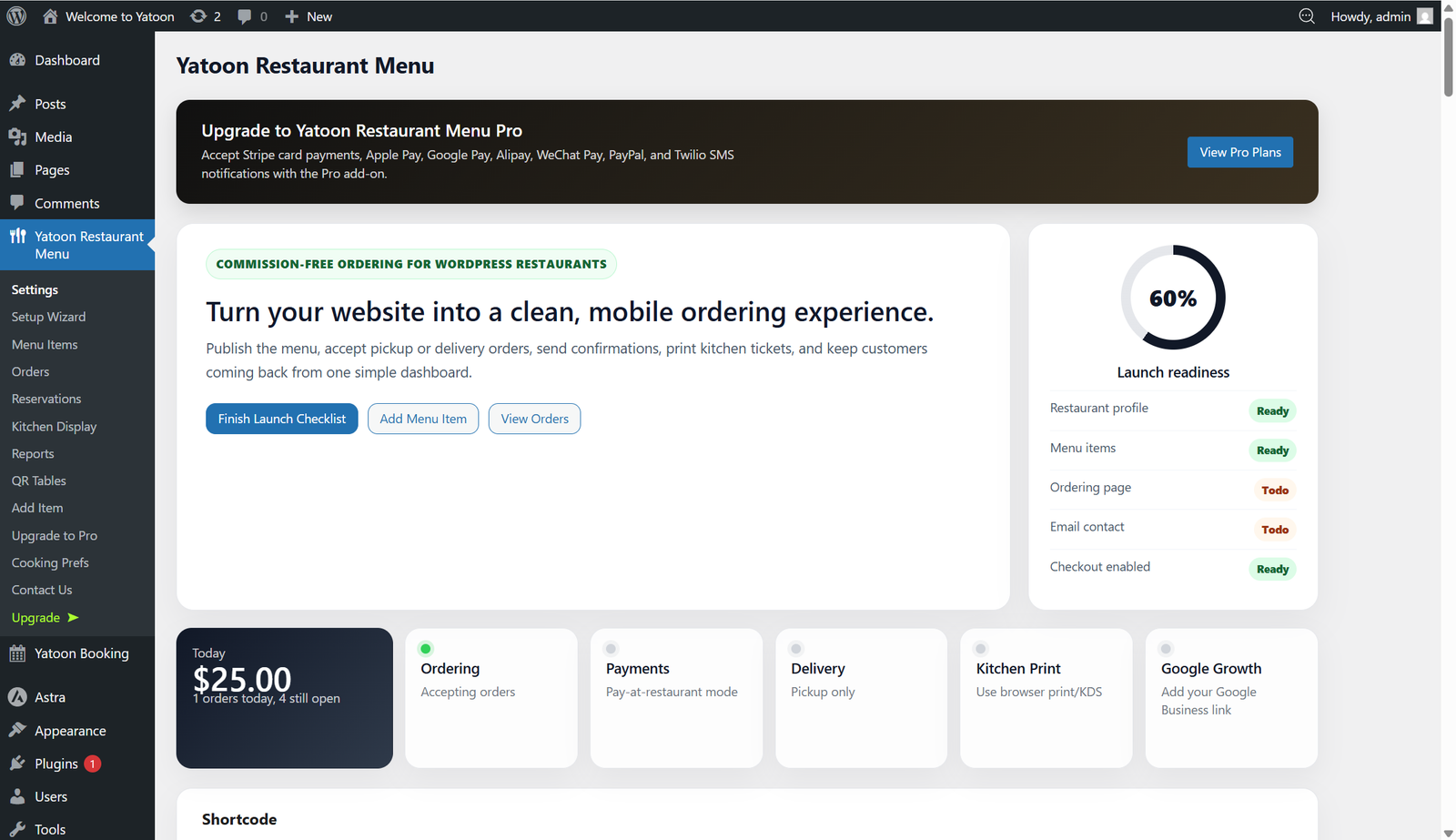Click Add Menu Item button

(x=423, y=419)
